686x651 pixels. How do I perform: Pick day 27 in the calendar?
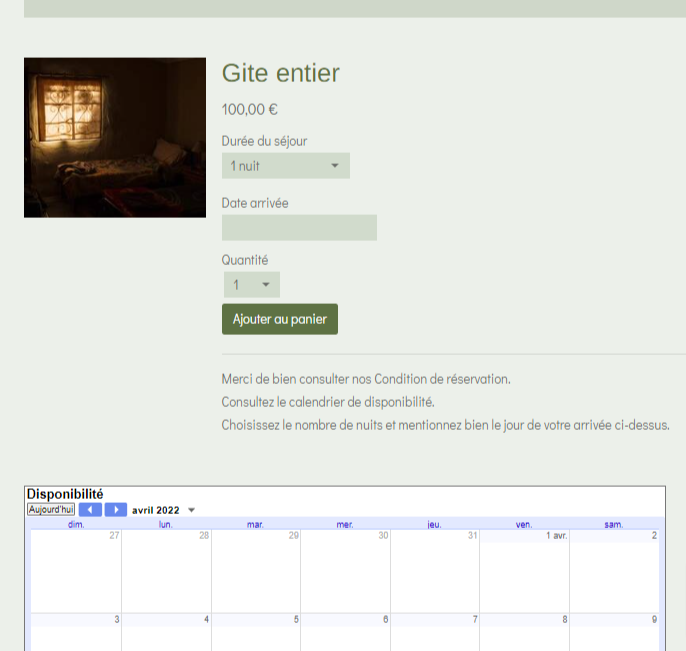click(76, 570)
